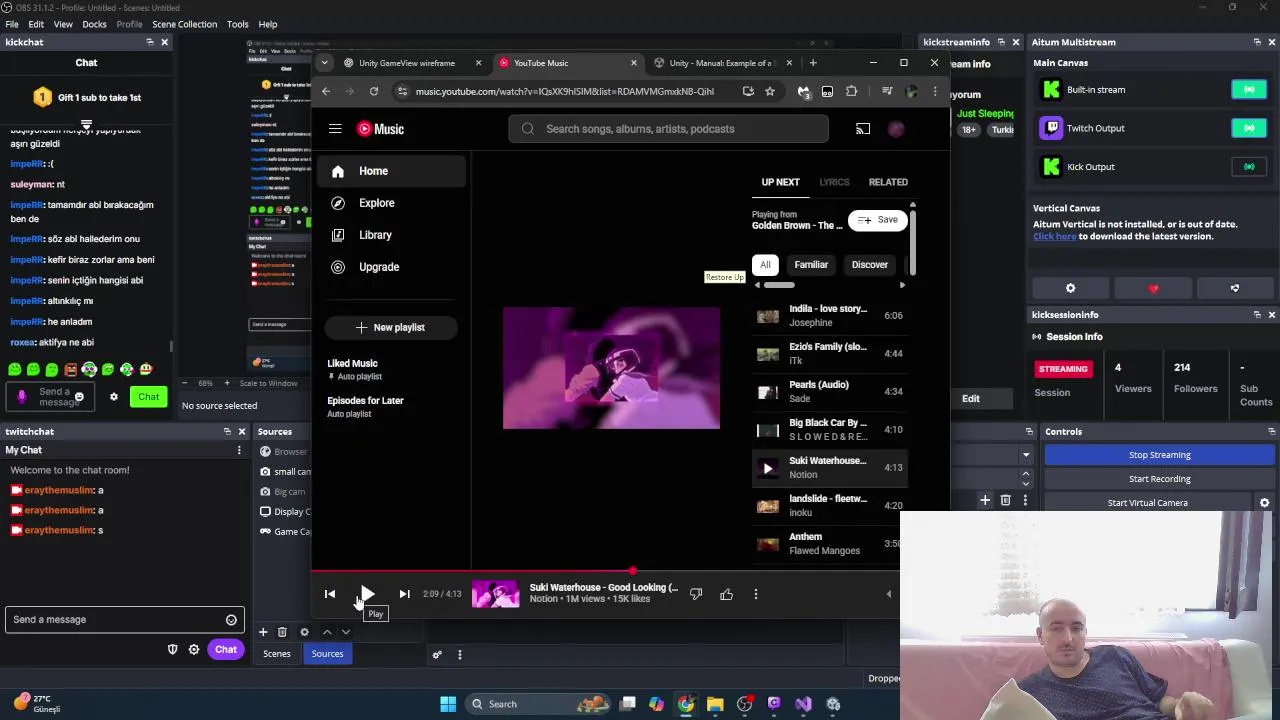Float the kickchat dock panel
Screen dimensions: 1280x720
(x=150, y=42)
